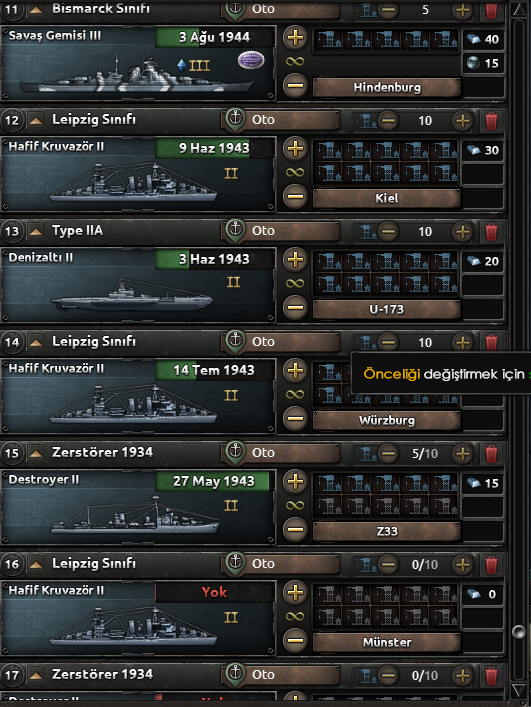Click the scroll down arrow of production list
The image size is (531, 707).
click(x=519, y=690)
